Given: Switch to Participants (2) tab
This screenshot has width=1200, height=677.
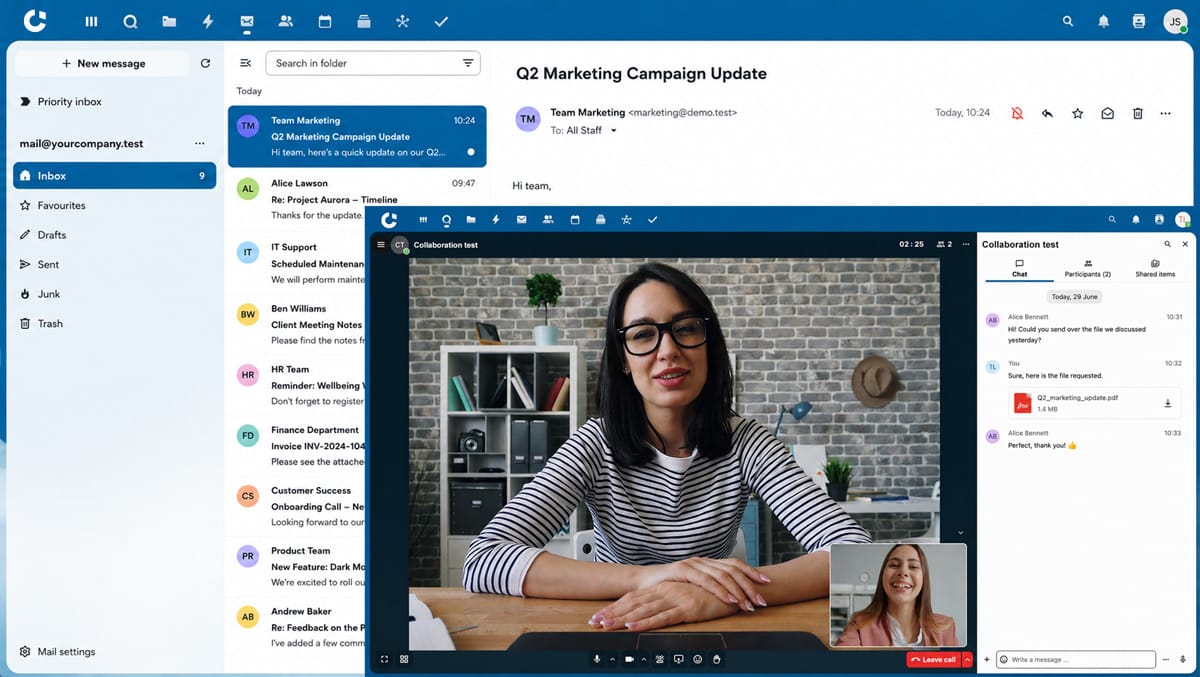Looking at the screenshot, I should point(1087,268).
